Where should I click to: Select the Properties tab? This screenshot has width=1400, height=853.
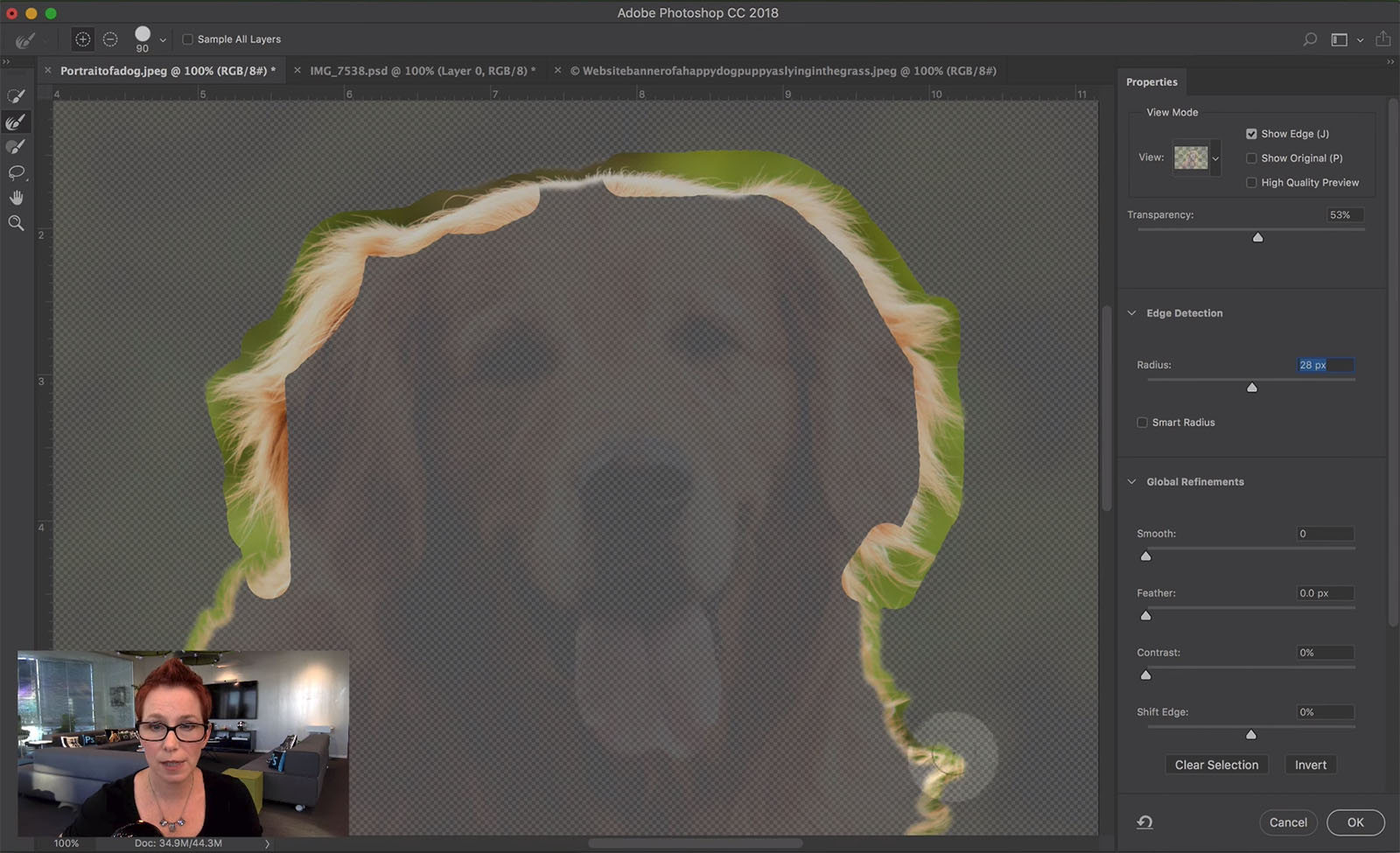1151,81
